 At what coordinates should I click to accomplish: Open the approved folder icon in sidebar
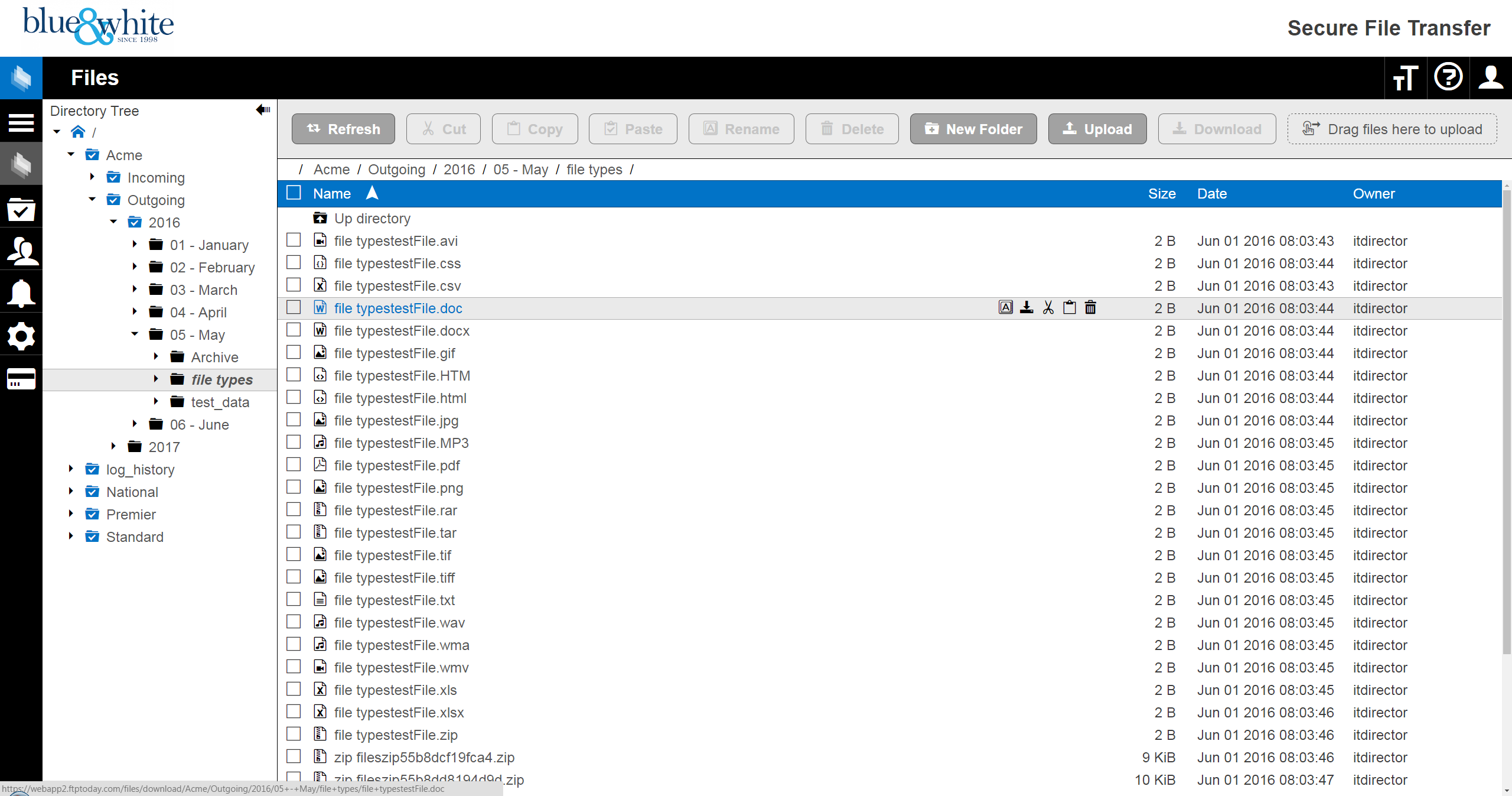21,208
